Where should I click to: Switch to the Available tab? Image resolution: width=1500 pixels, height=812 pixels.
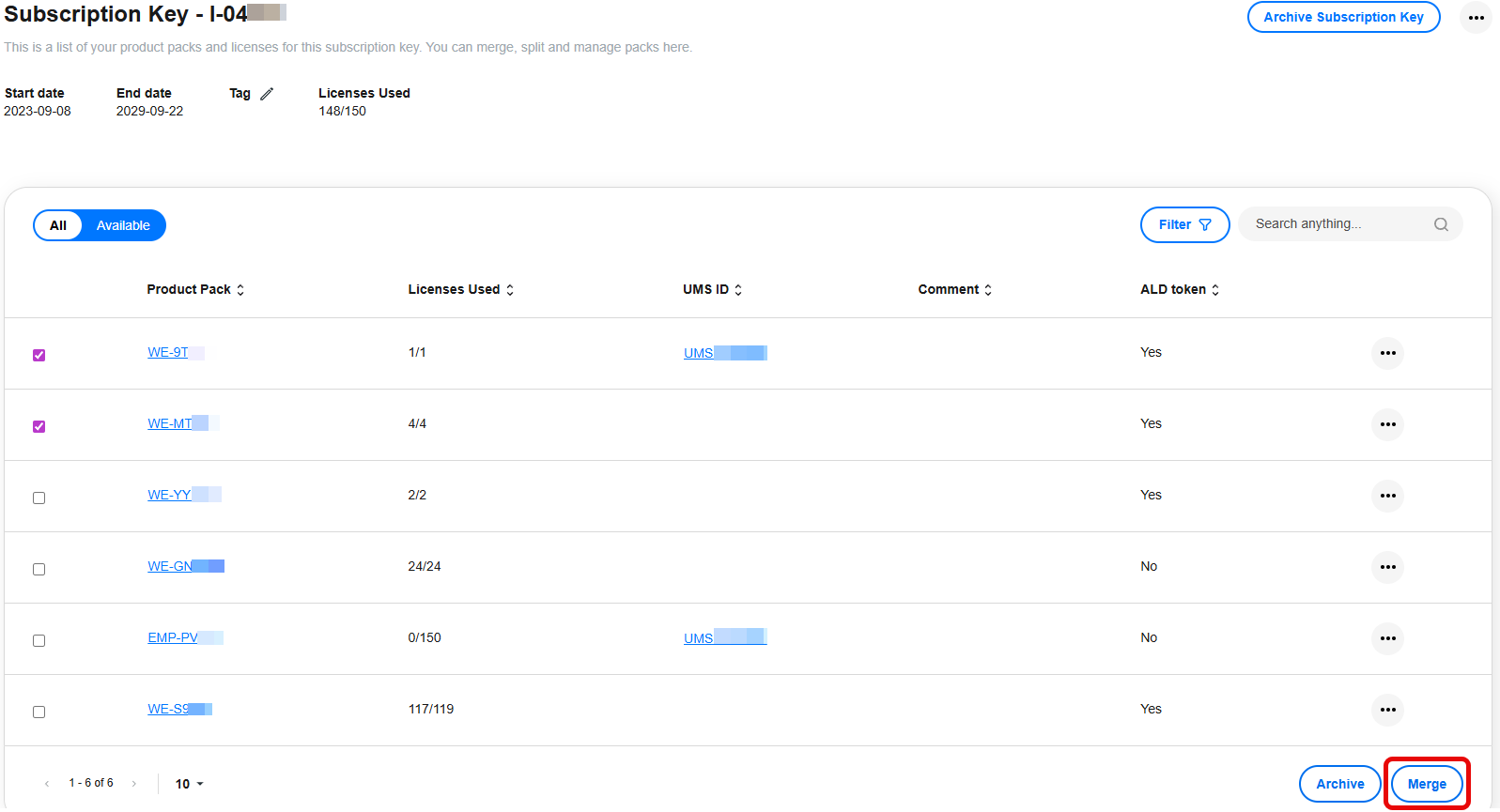[123, 226]
